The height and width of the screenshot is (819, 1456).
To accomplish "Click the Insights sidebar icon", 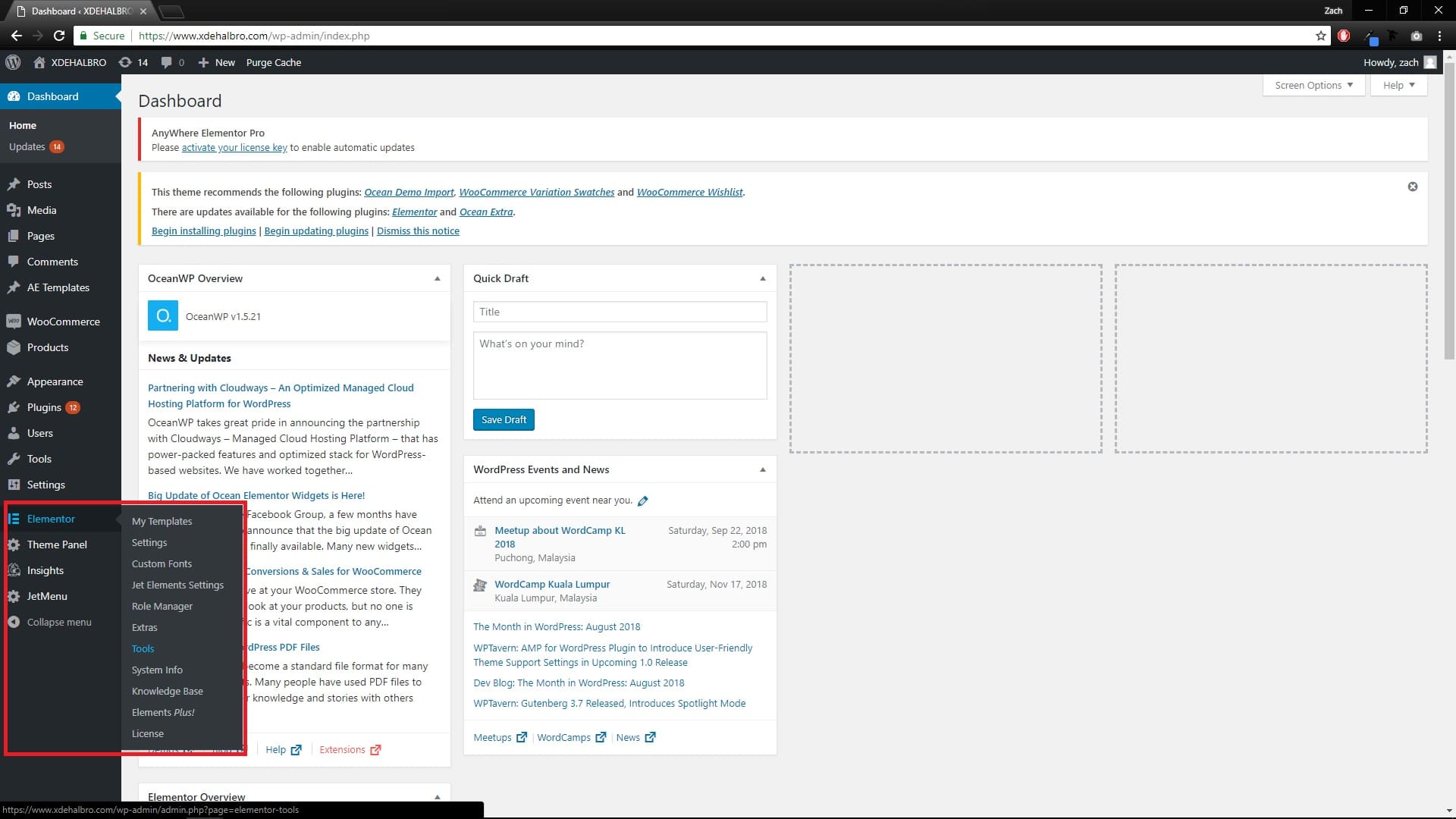I will coord(14,570).
